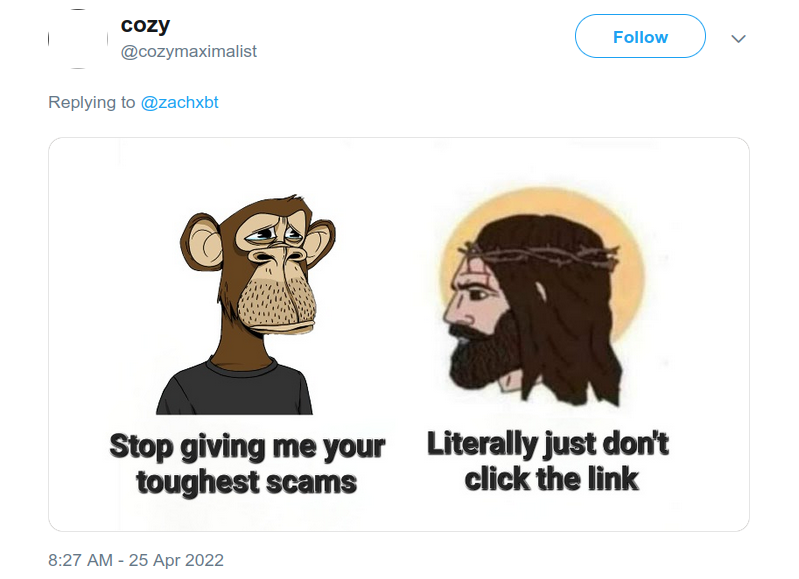Open the @cozymaximalist handle
Screen dimensions: 799x579
pos(189,51)
